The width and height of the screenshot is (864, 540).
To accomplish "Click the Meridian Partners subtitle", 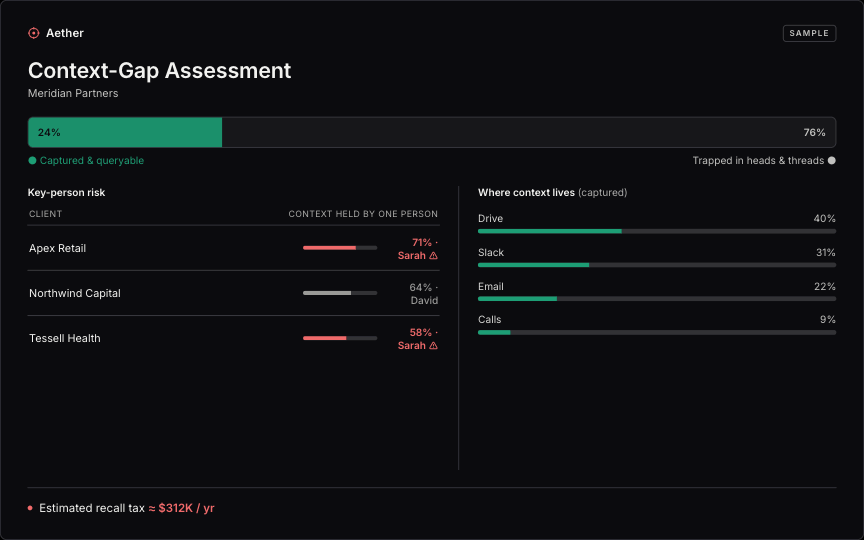I will [x=73, y=93].
